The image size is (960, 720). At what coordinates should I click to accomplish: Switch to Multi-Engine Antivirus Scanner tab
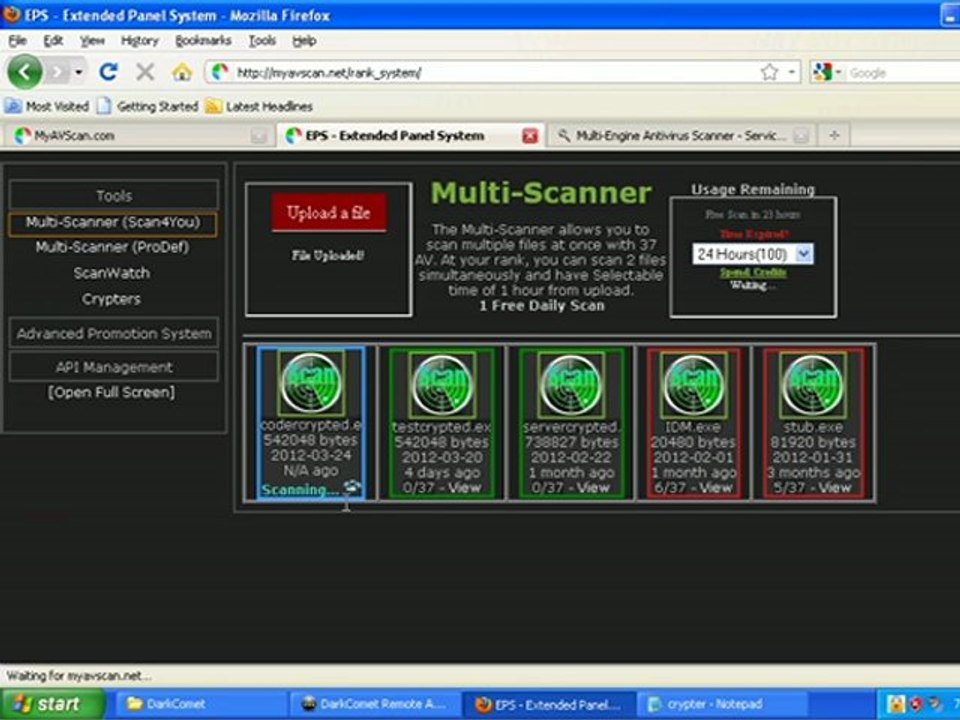click(672, 135)
